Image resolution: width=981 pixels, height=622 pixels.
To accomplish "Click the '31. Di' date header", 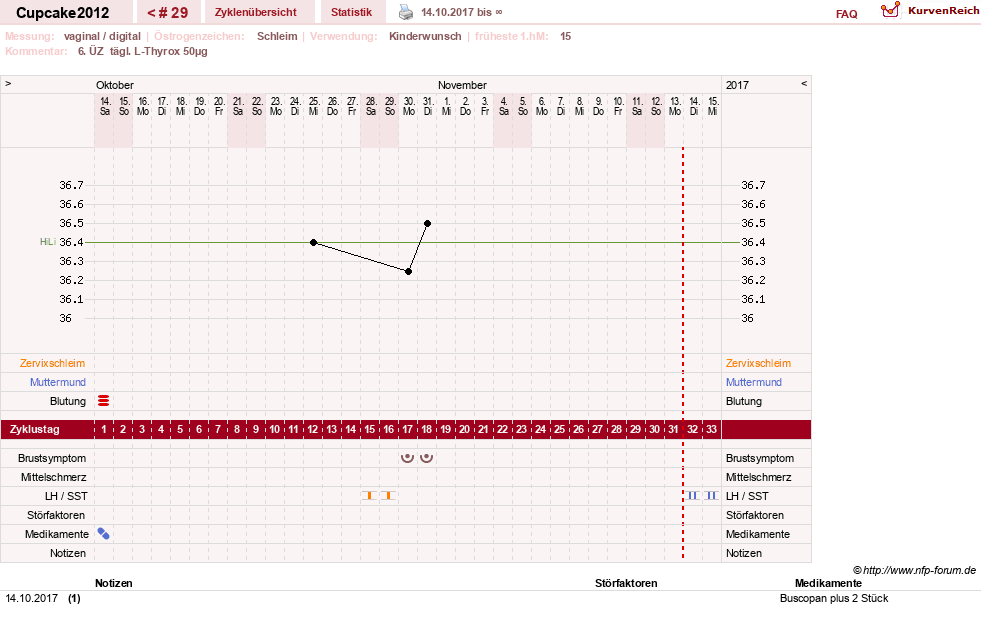I will (428, 106).
